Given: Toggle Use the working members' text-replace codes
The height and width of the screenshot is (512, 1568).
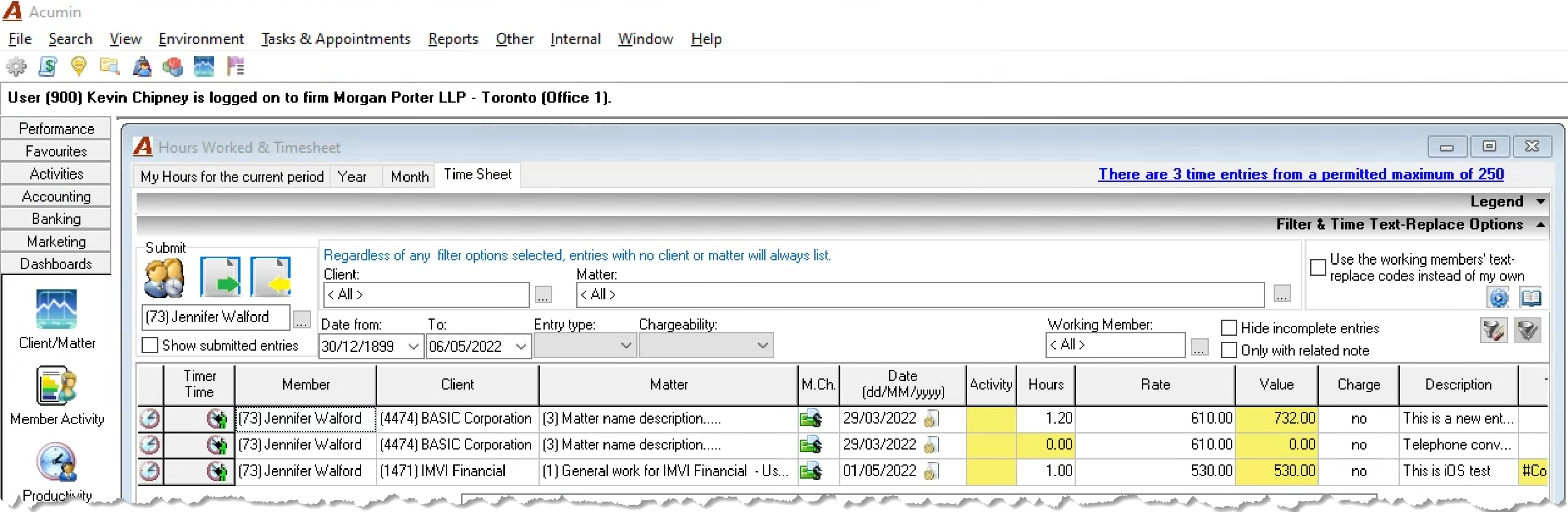Looking at the screenshot, I should tap(1318, 267).
